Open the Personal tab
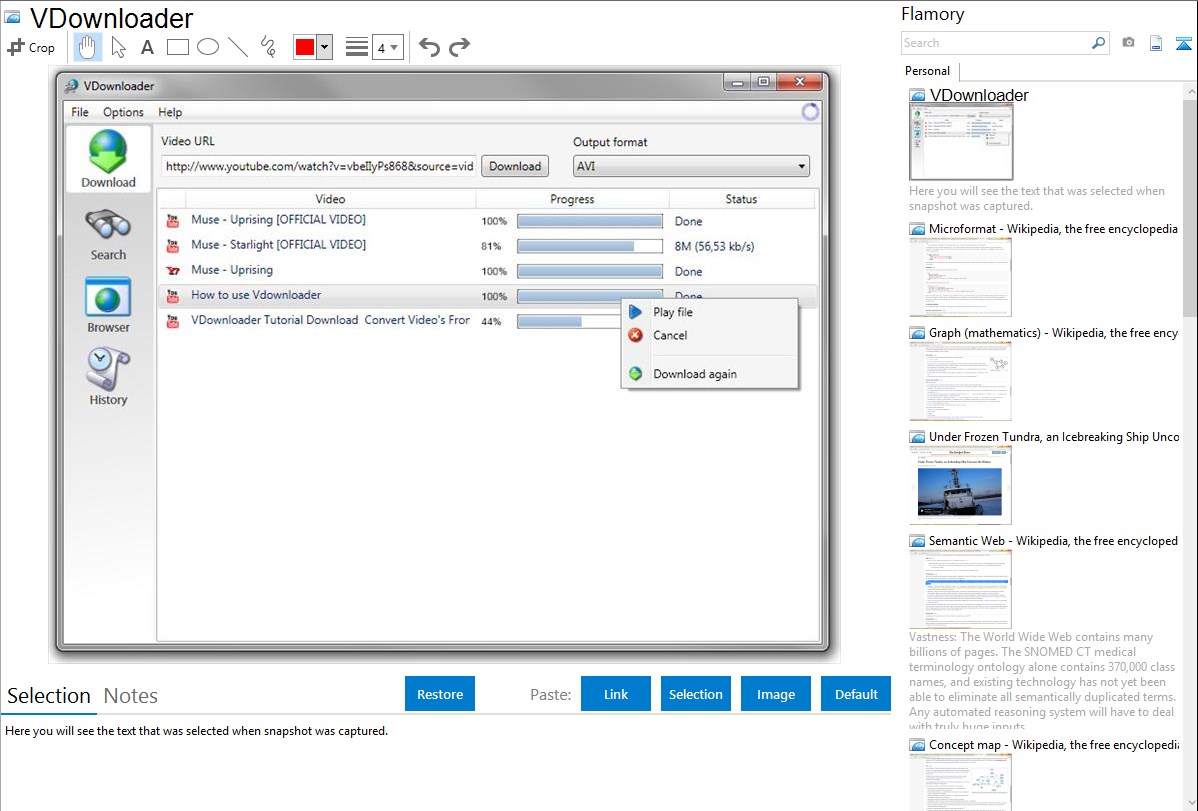This screenshot has height=811, width=1198. [x=927, y=71]
